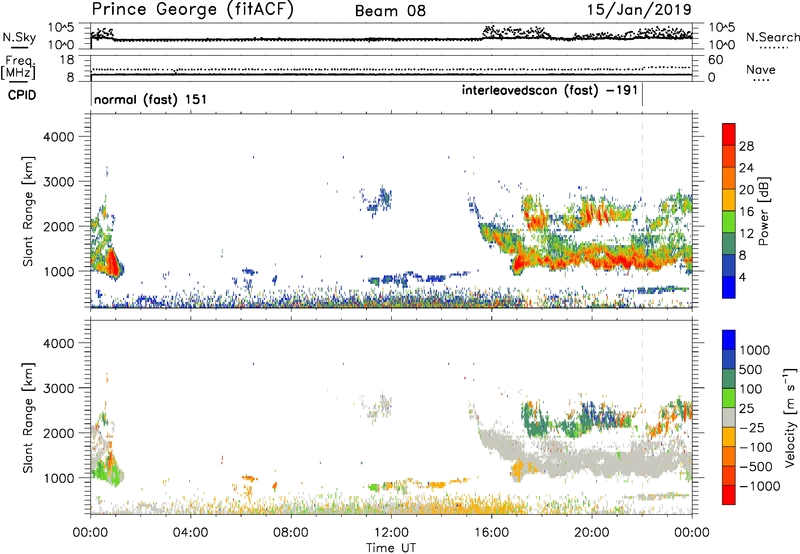Click the red top segment of the Power color bar

click(729, 134)
